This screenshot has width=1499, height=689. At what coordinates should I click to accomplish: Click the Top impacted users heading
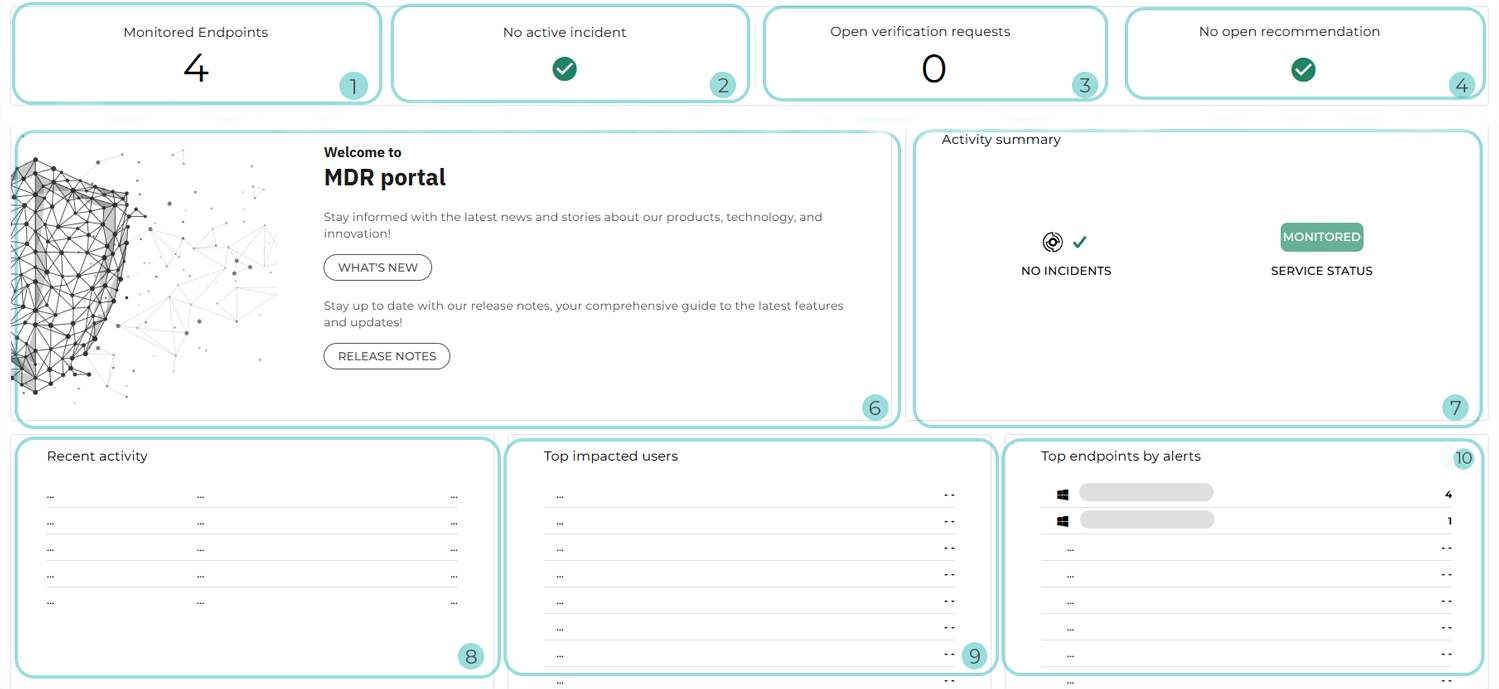pos(610,456)
